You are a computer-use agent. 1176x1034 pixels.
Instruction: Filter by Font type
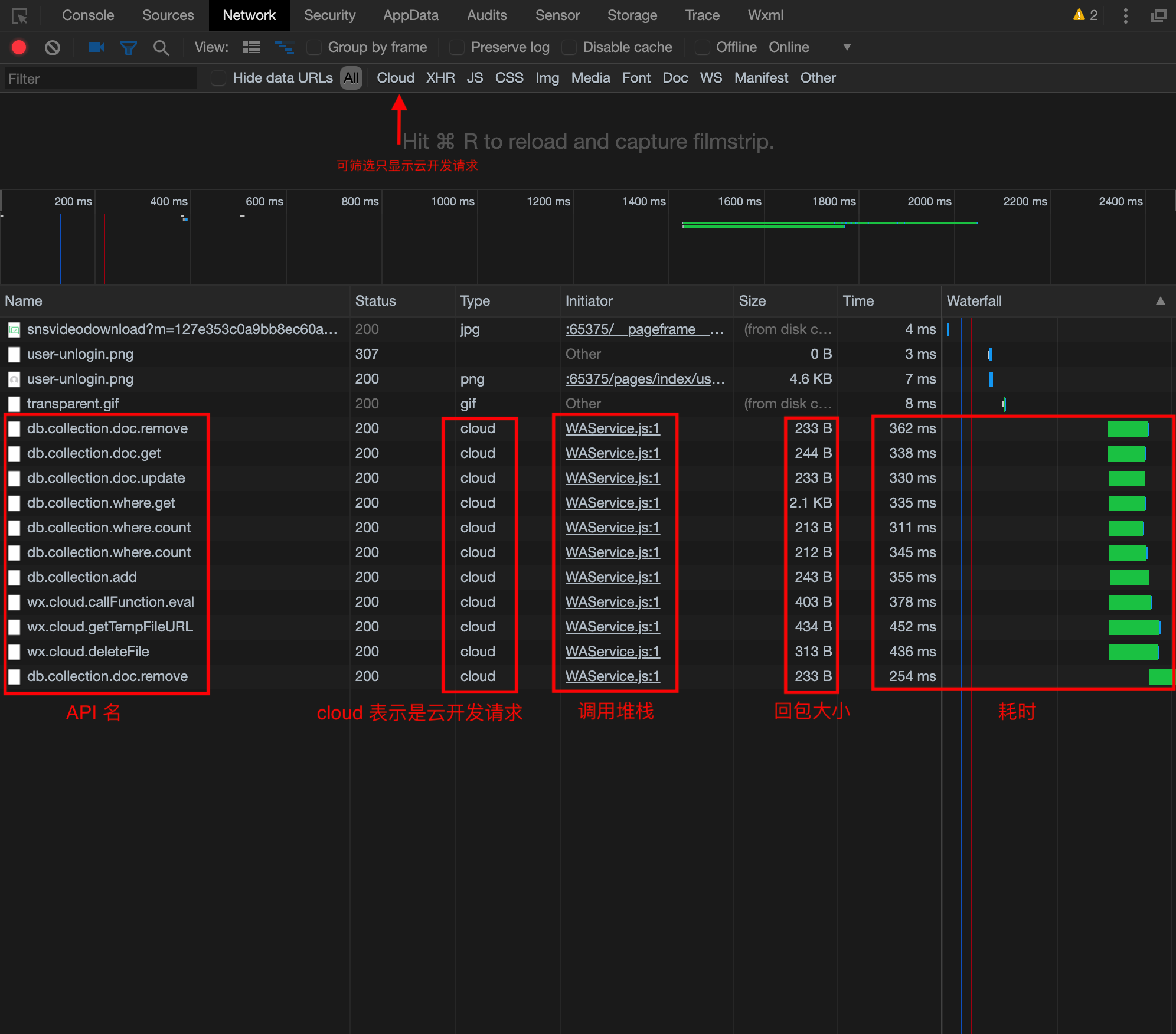(x=636, y=78)
